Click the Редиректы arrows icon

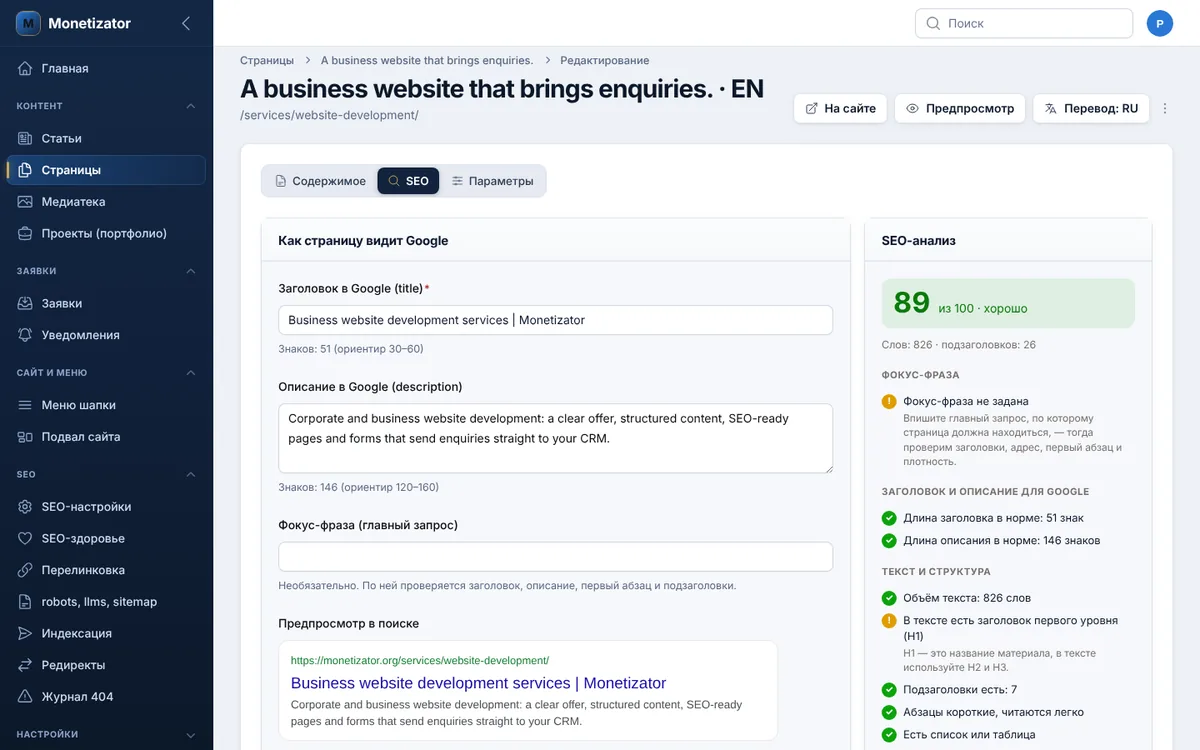[25, 665]
